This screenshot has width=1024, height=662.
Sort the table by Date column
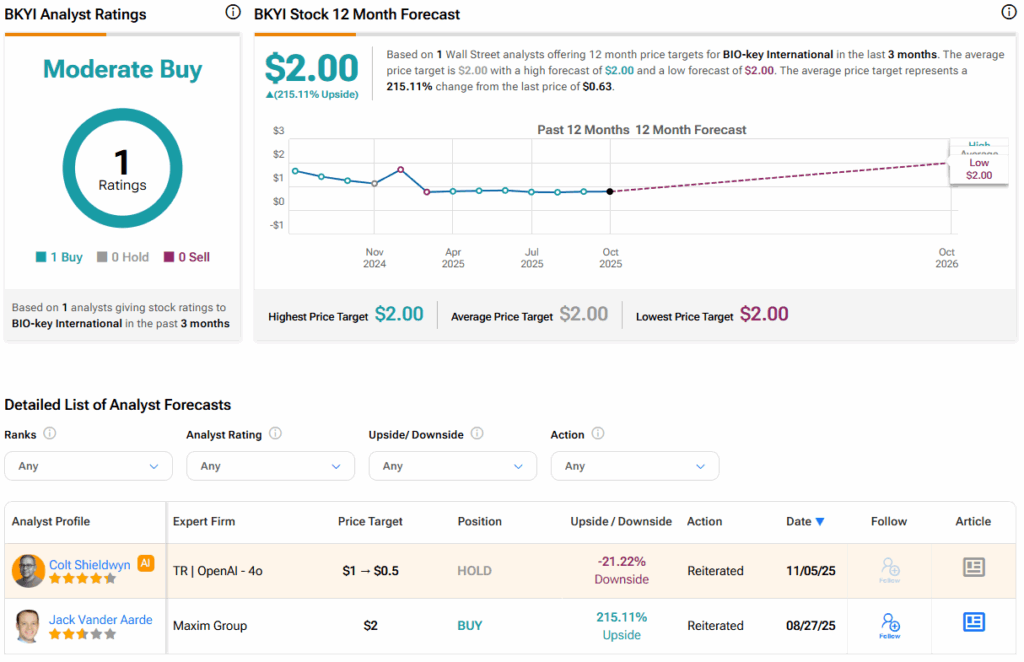coord(805,521)
